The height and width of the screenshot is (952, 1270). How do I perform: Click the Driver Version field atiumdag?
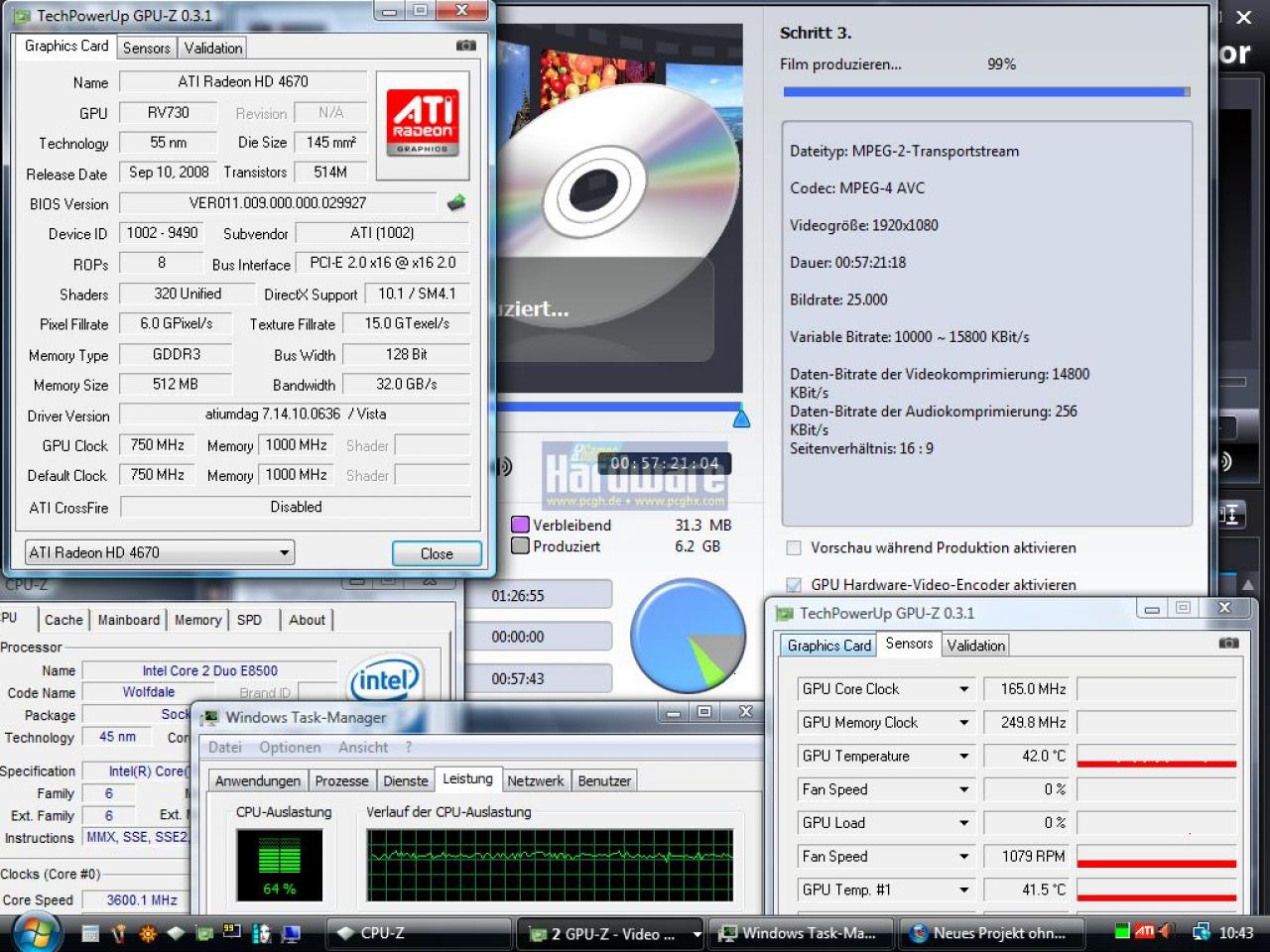(x=296, y=415)
